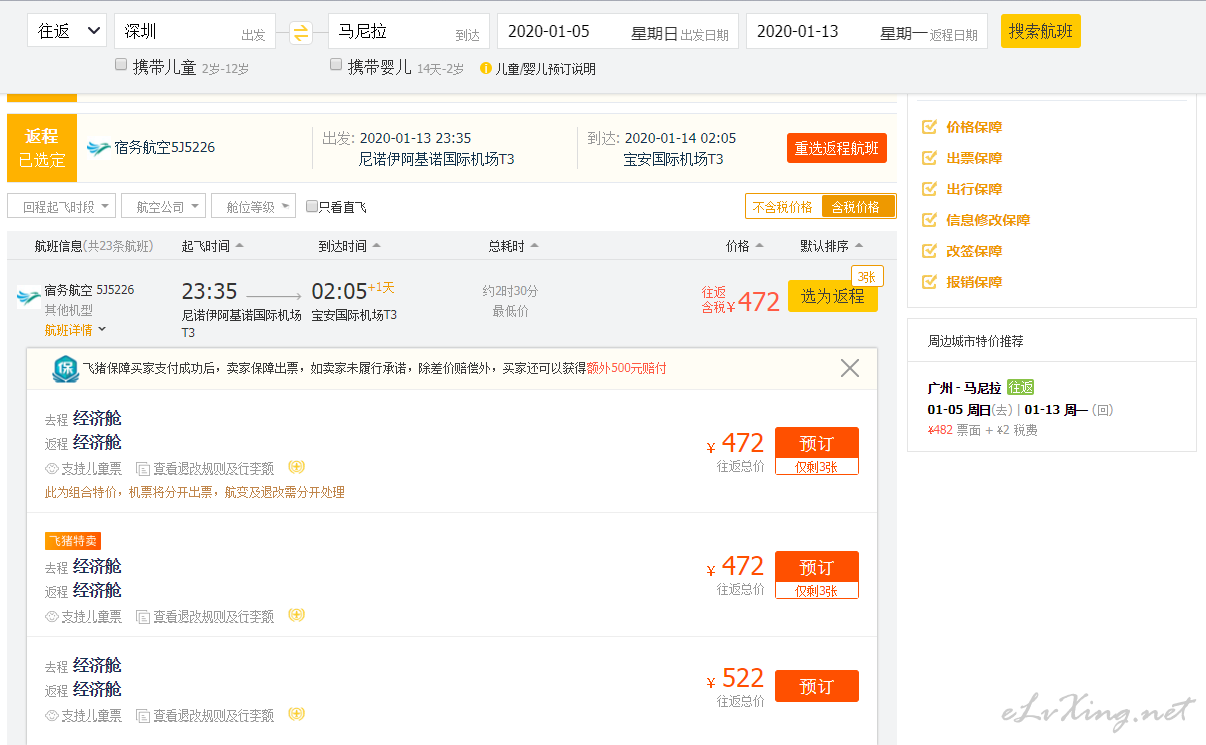Open 航空公司 airline filter dropdown

(164, 206)
